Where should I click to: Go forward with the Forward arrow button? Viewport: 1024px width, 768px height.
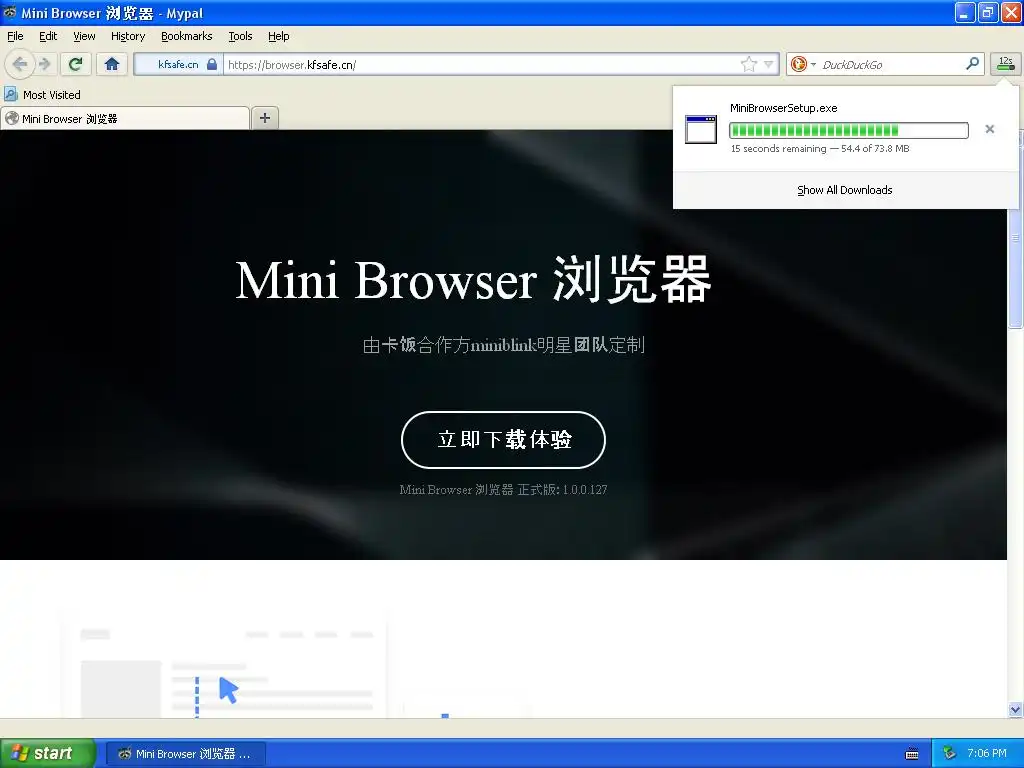pos(44,64)
